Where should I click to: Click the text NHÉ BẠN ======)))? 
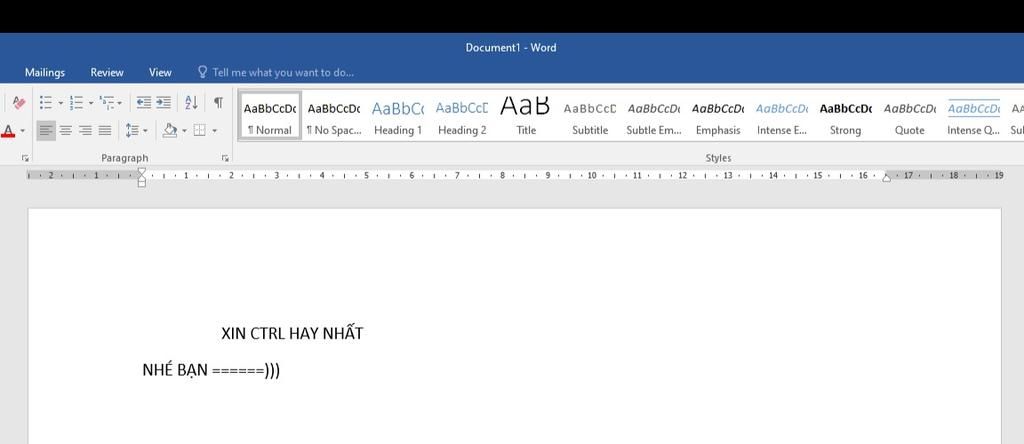[211, 370]
